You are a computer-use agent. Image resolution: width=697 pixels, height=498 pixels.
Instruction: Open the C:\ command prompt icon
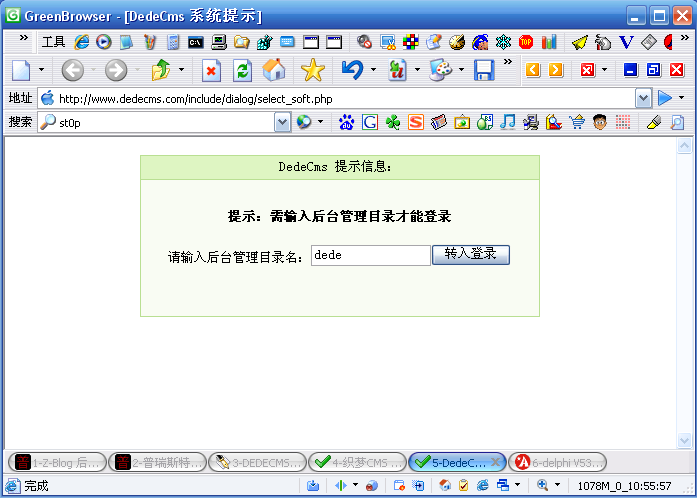click(196, 42)
